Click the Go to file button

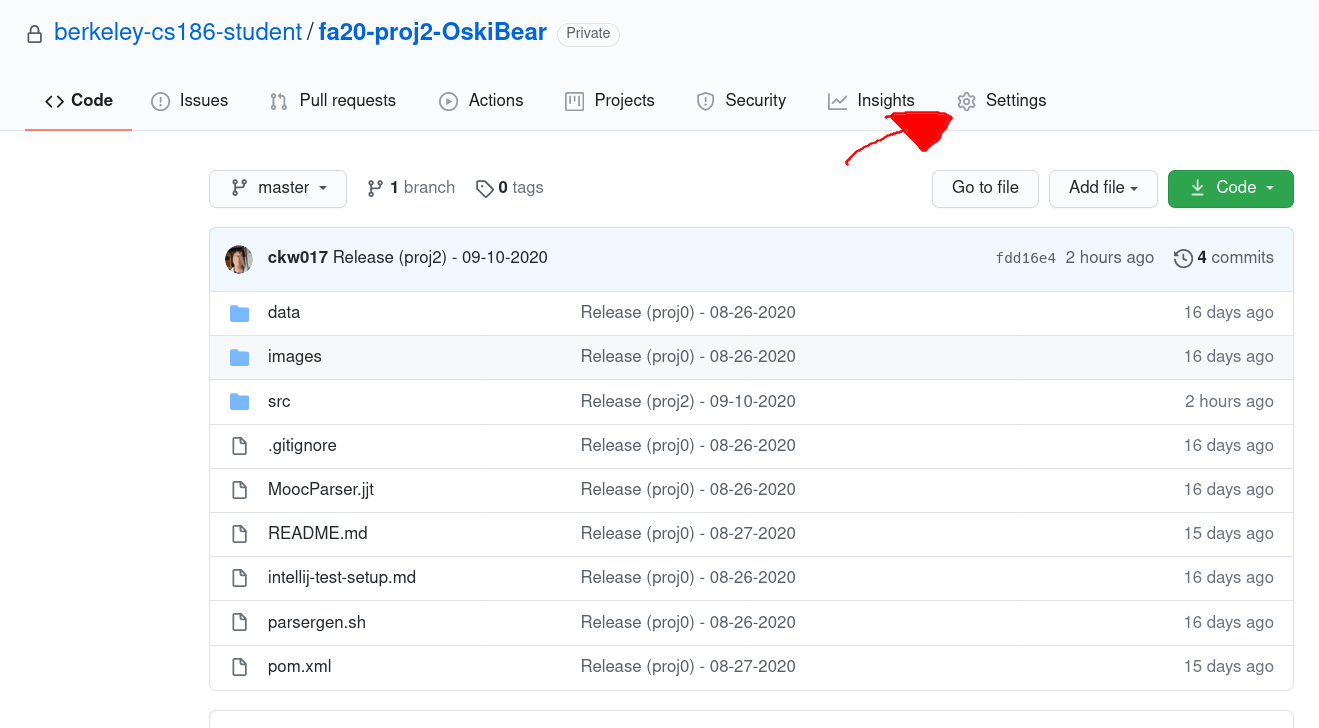pyautogui.click(x=985, y=189)
